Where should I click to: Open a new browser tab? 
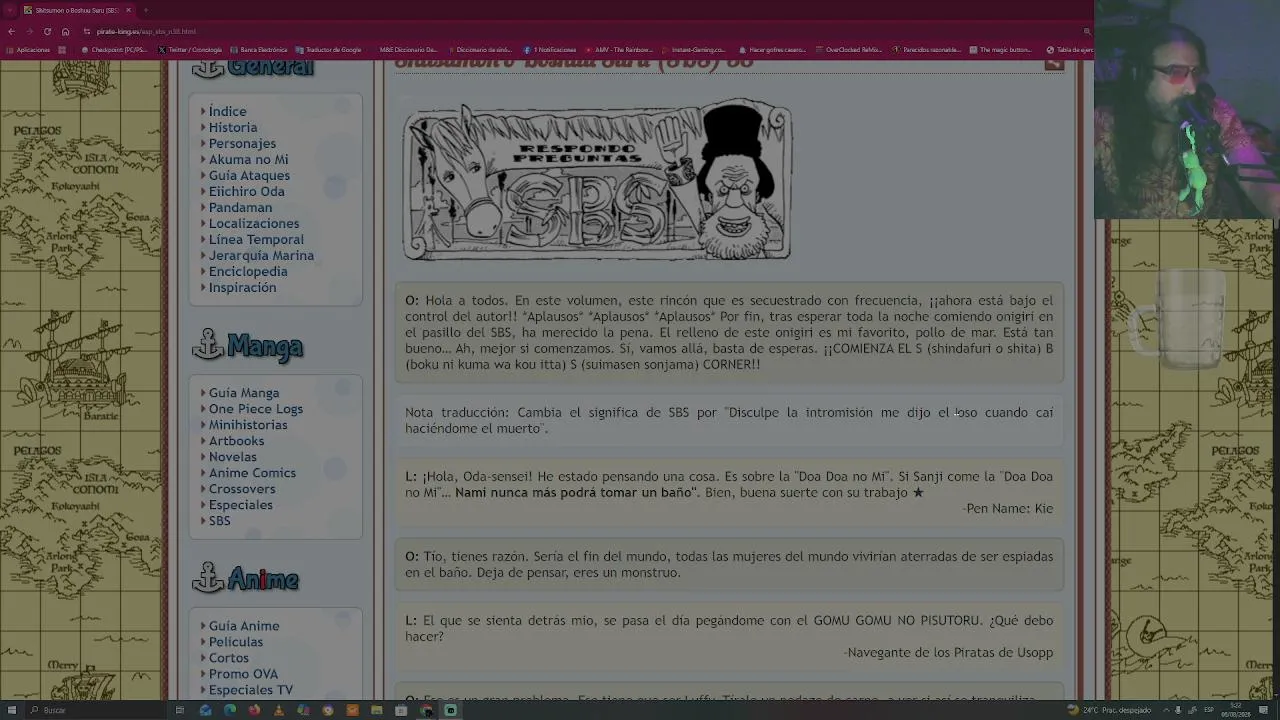144,10
